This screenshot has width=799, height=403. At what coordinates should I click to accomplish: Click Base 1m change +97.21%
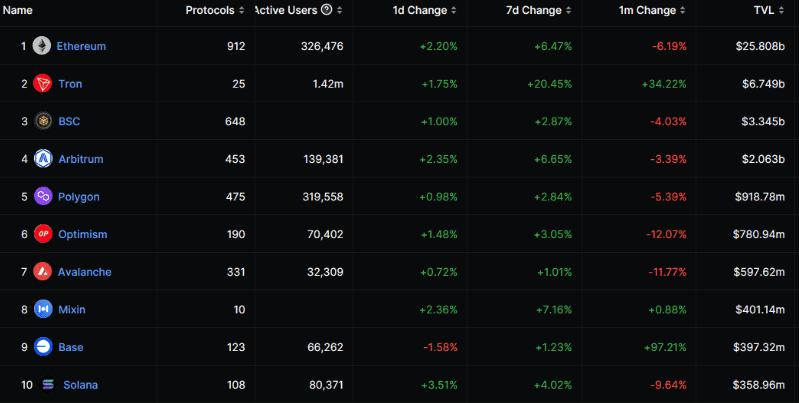click(665, 347)
